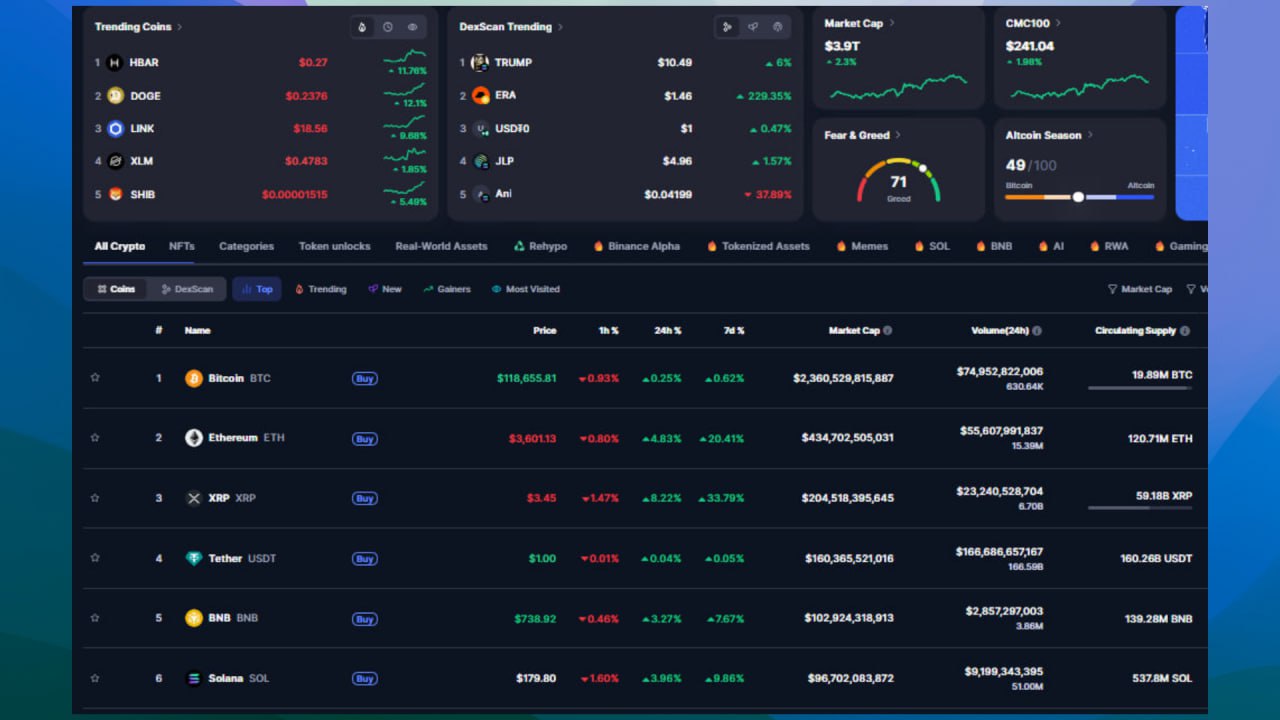Click the Solana logo in the table

pos(194,678)
